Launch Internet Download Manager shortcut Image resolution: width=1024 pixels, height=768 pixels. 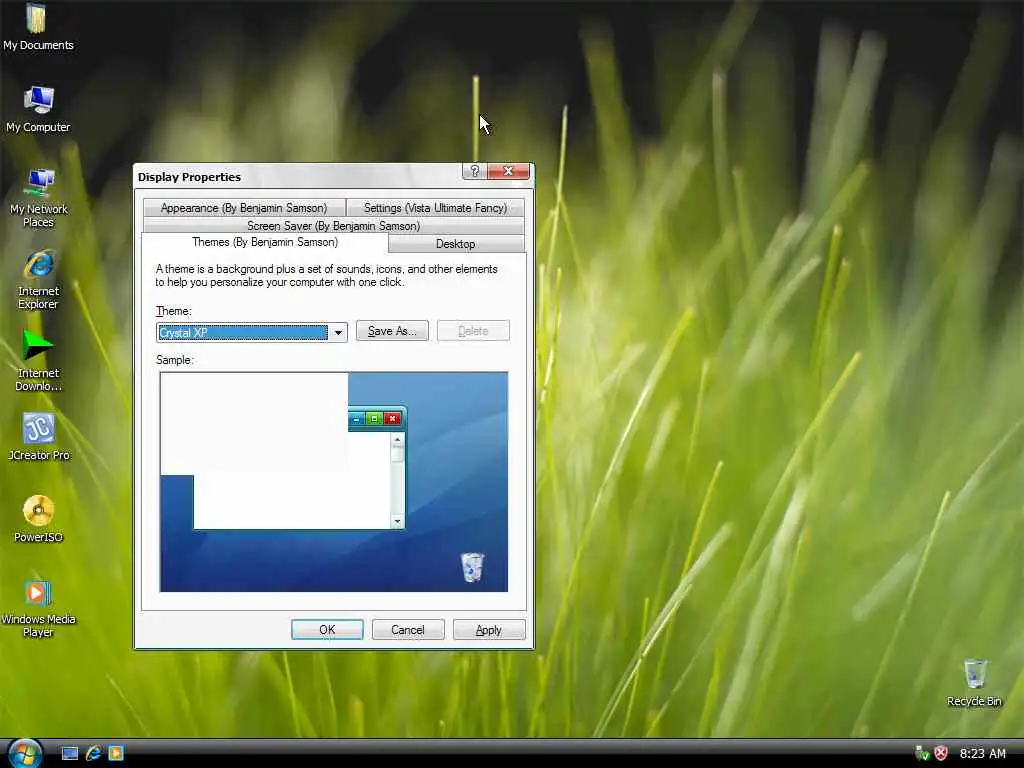point(38,361)
